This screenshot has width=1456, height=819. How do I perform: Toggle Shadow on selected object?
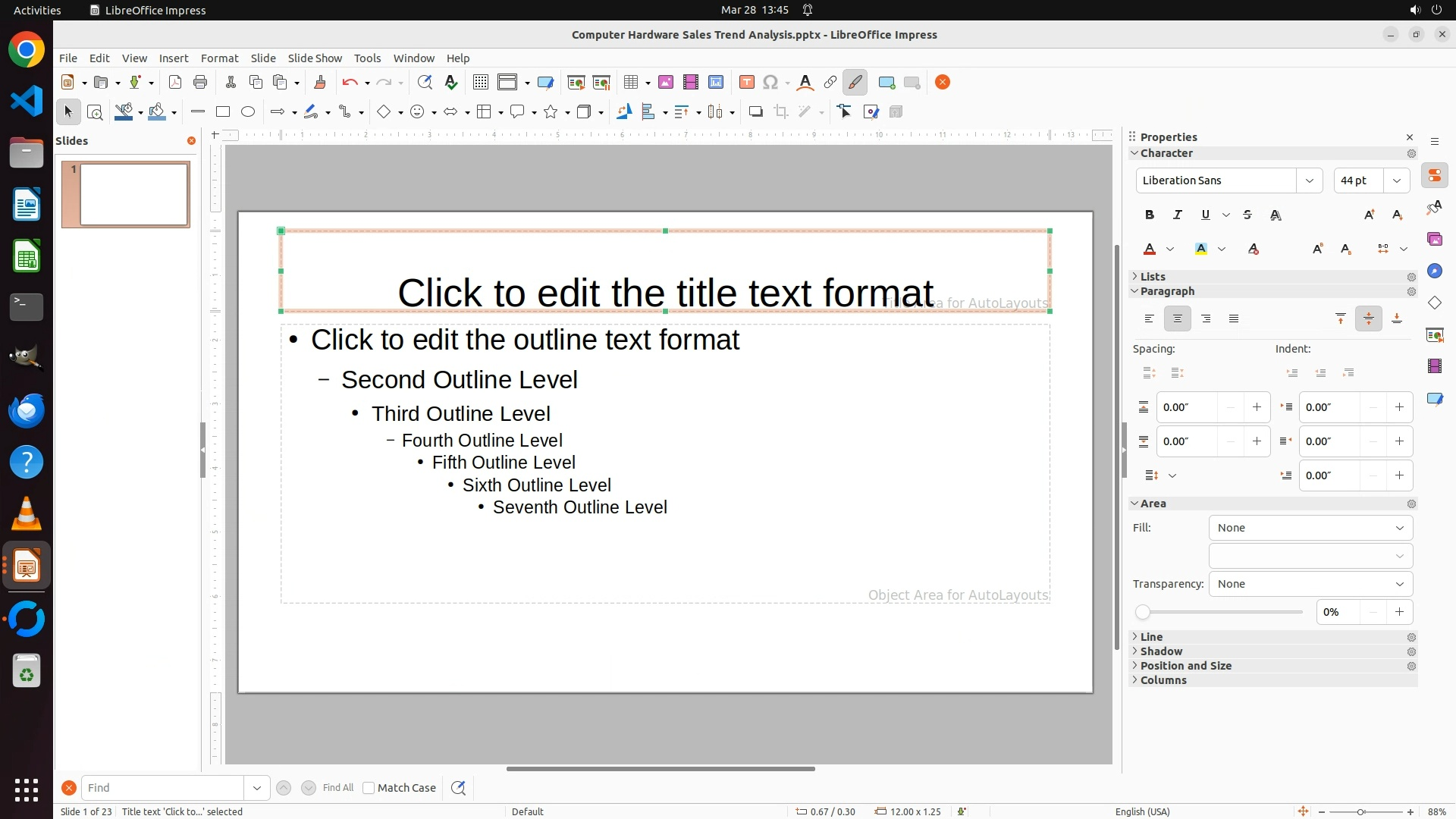[x=755, y=112]
